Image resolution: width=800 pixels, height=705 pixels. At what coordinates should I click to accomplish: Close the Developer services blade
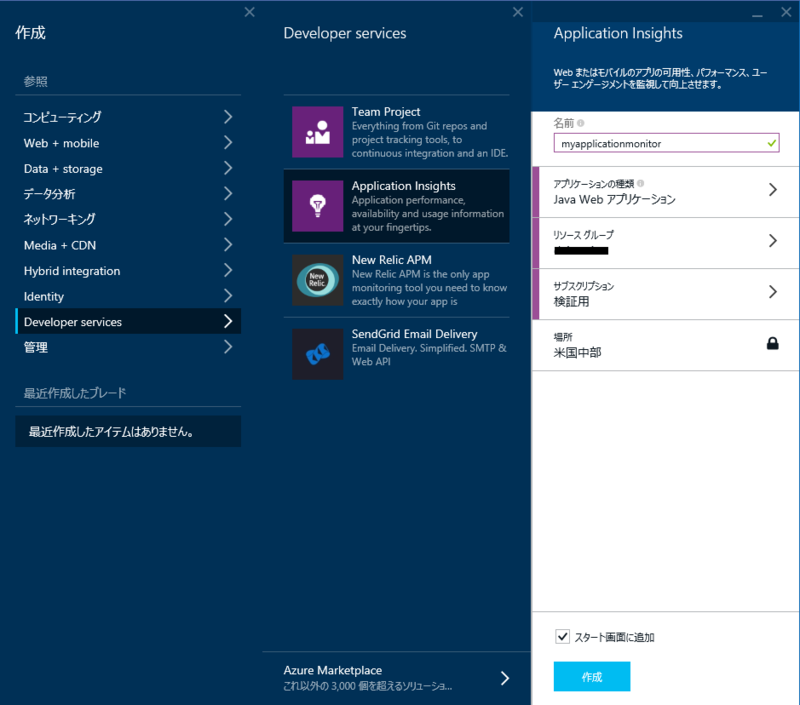(x=517, y=12)
